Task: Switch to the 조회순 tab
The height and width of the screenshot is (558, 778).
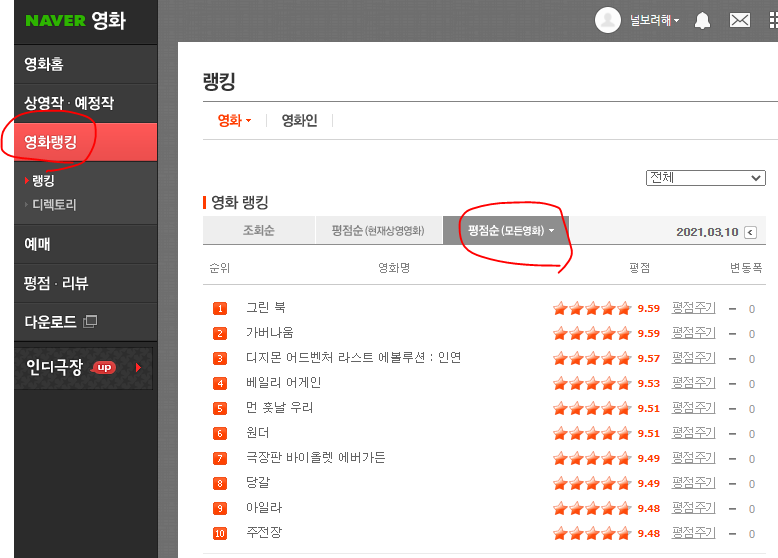Action: [x=259, y=230]
